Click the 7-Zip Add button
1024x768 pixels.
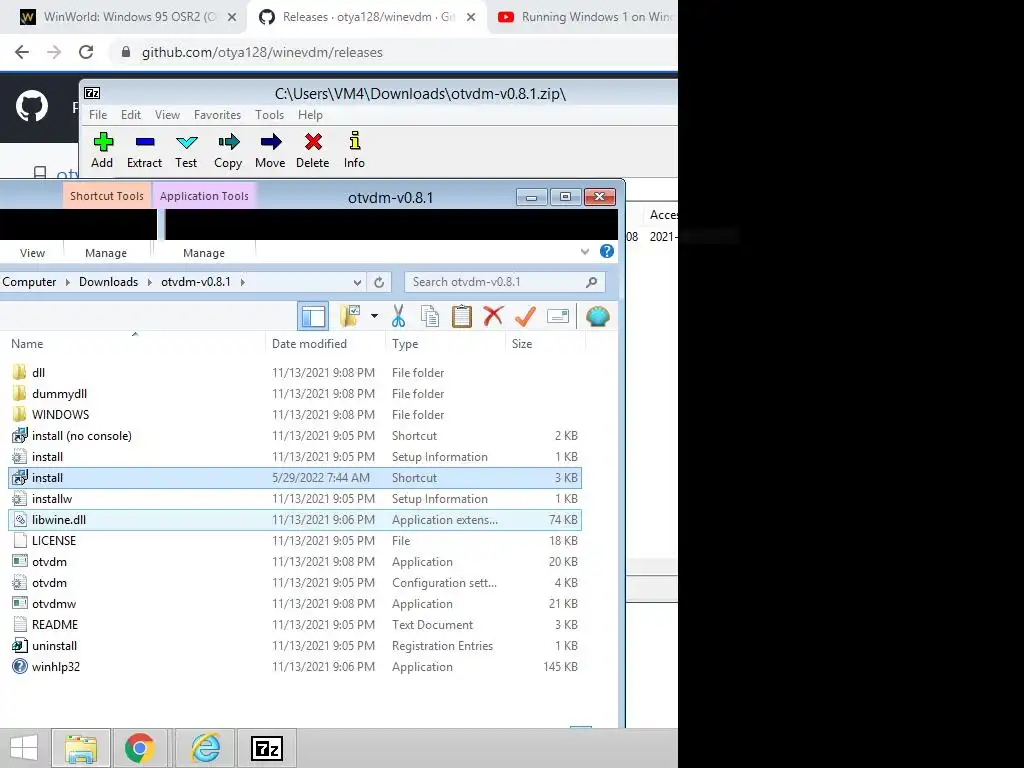coord(102,150)
